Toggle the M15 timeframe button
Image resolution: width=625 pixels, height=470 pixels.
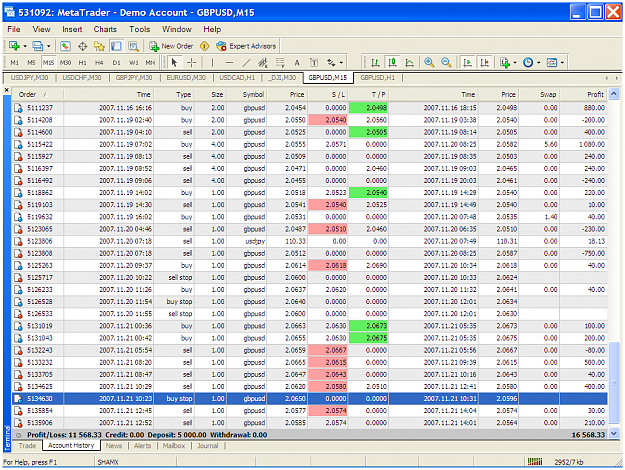tap(48, 63)
